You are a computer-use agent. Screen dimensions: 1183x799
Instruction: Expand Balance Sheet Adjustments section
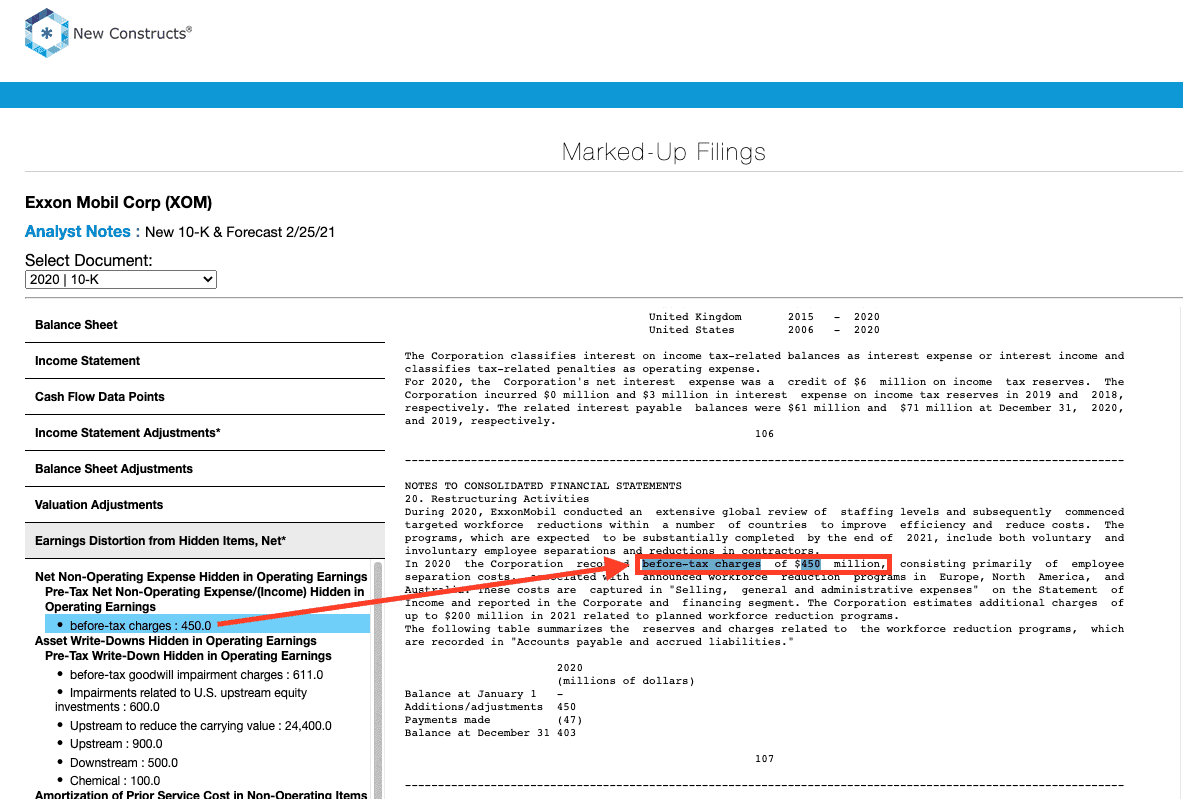click(x=204, y=469)
